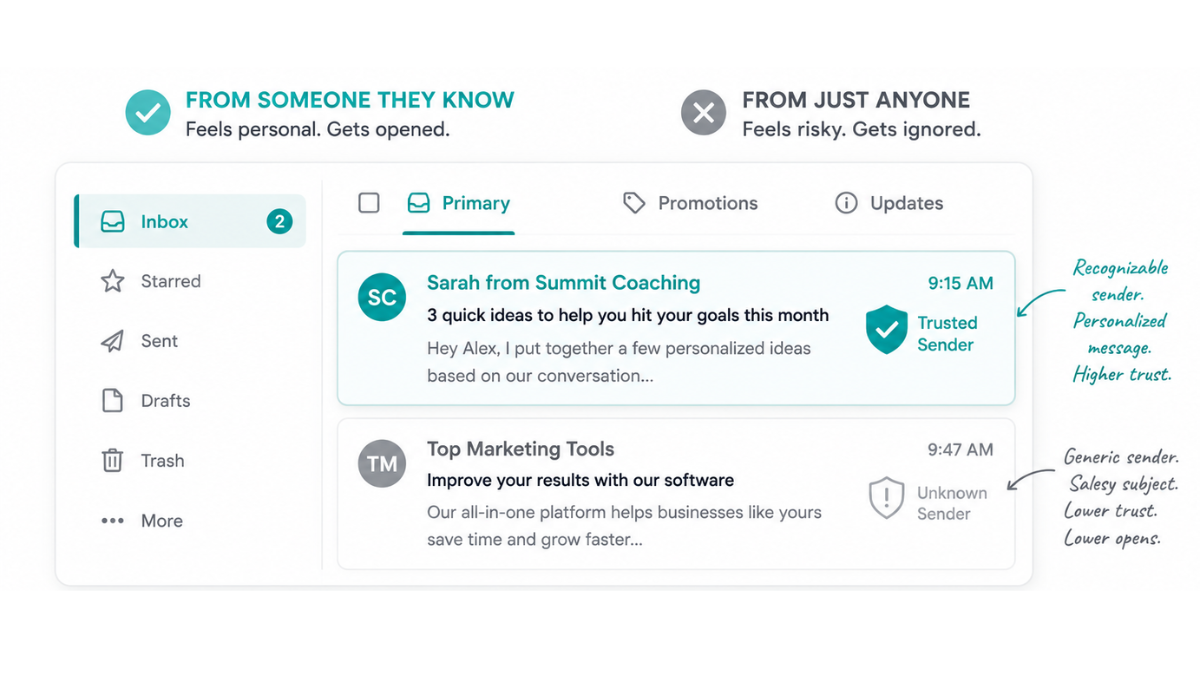This screenshot has height=675, width=1200.
Task: Switch to the Updates tab
Action: (889, 203)
